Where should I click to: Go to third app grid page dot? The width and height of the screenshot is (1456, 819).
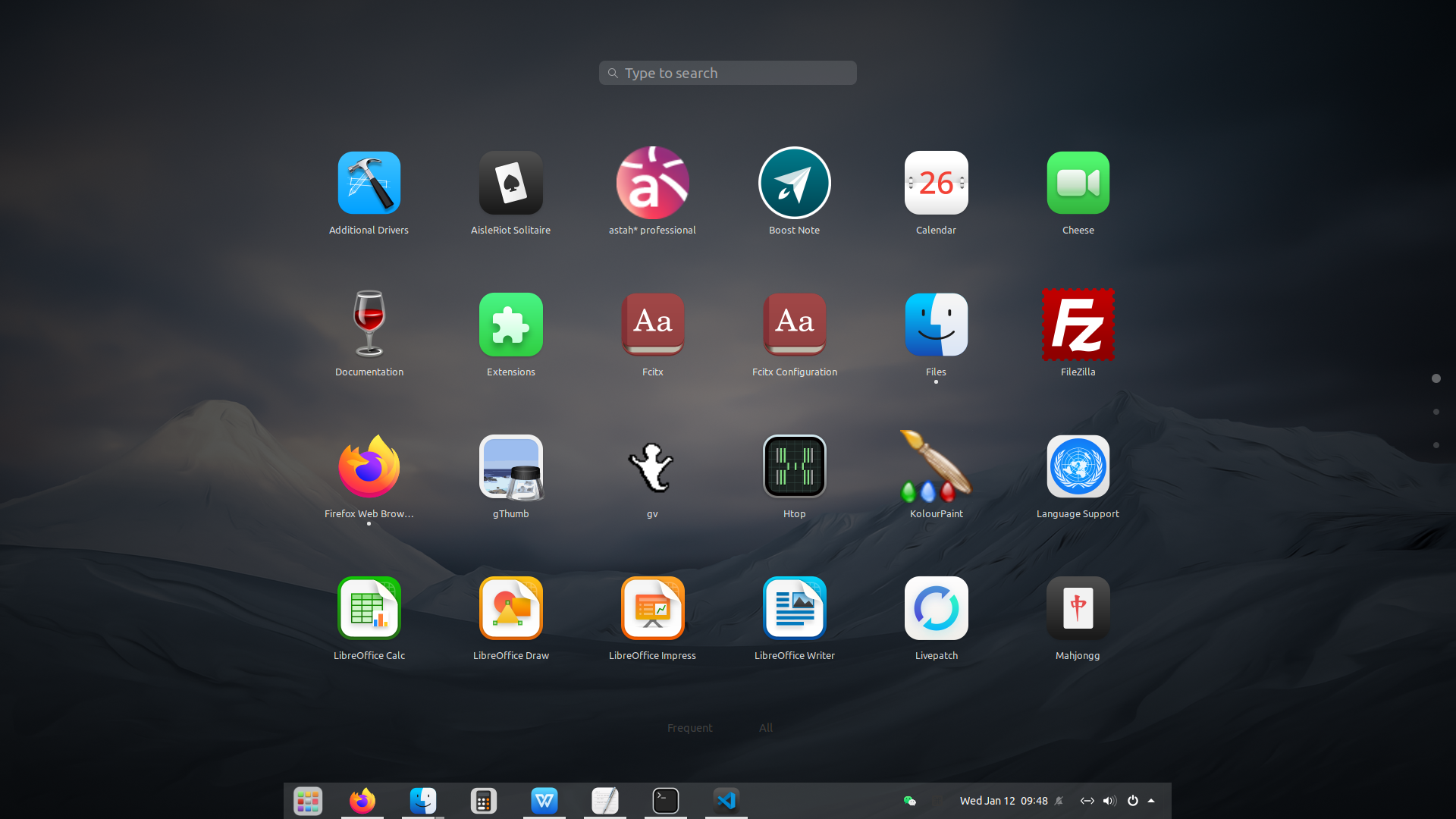pyautogui.click(x=1436, y=445)
